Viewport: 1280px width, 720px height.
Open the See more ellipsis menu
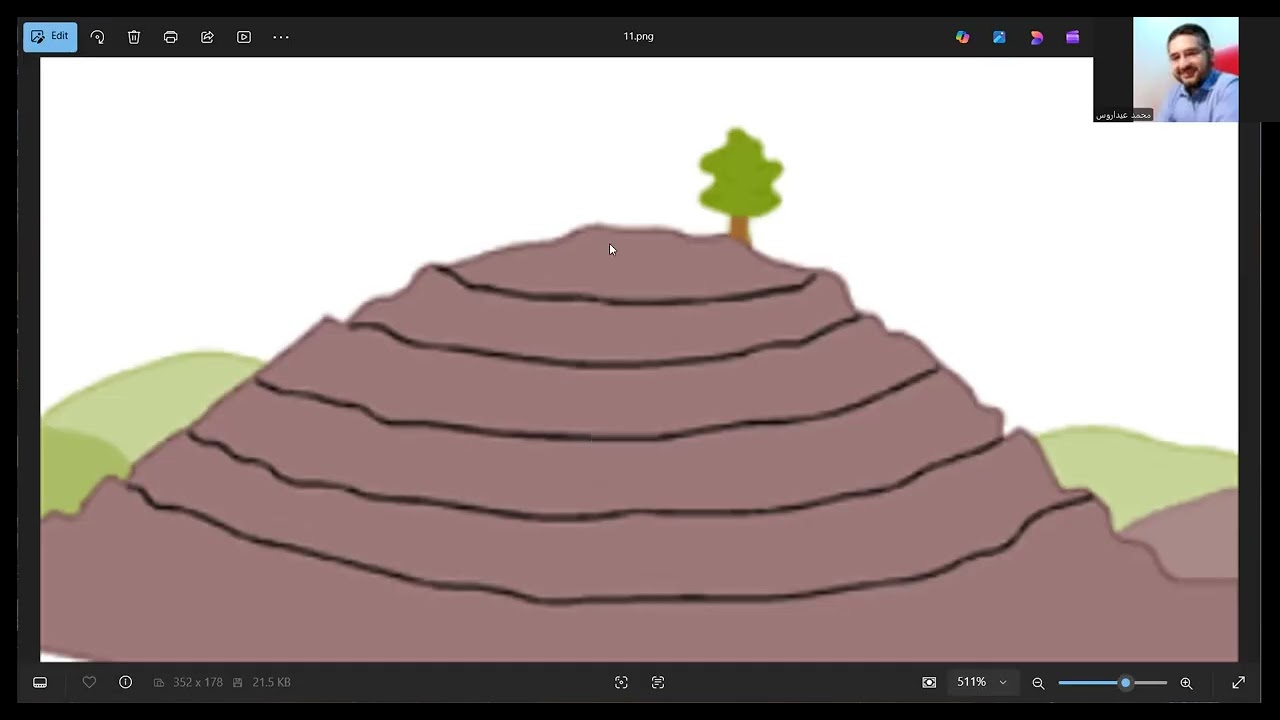point(281,37)
